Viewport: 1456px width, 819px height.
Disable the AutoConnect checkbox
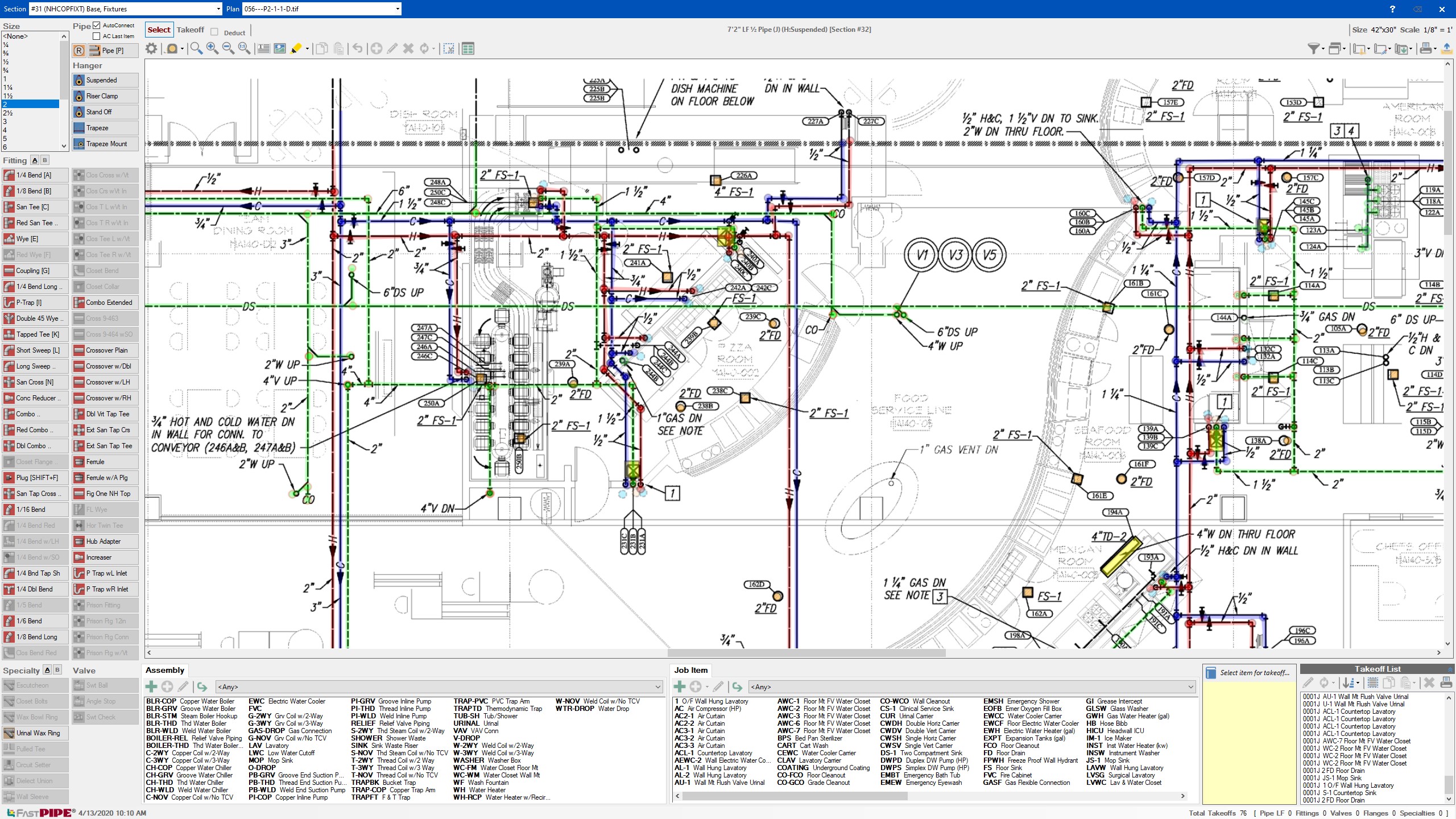(97, 26)
